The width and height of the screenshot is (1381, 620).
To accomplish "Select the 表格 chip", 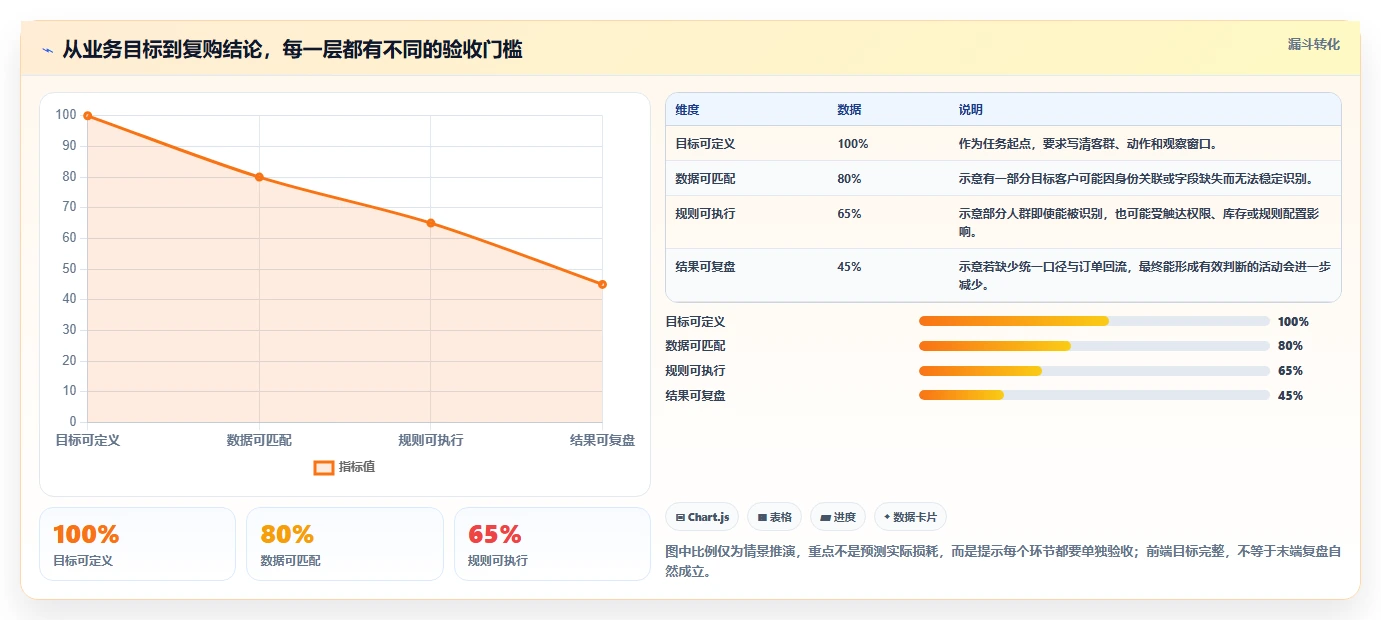I will tap(775, 517).
